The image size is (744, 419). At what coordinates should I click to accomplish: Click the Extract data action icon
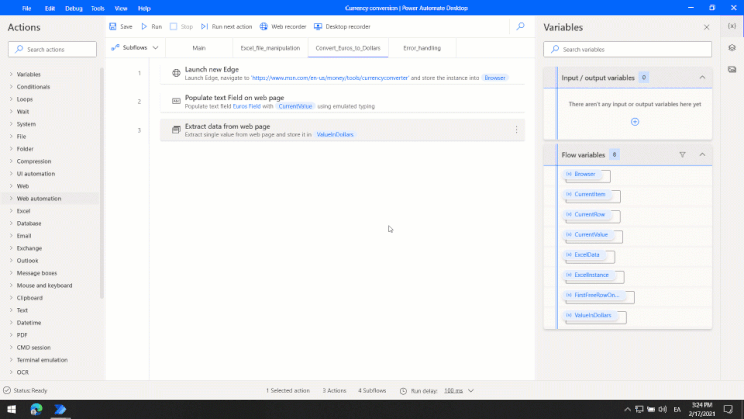[x=176, y=130]
